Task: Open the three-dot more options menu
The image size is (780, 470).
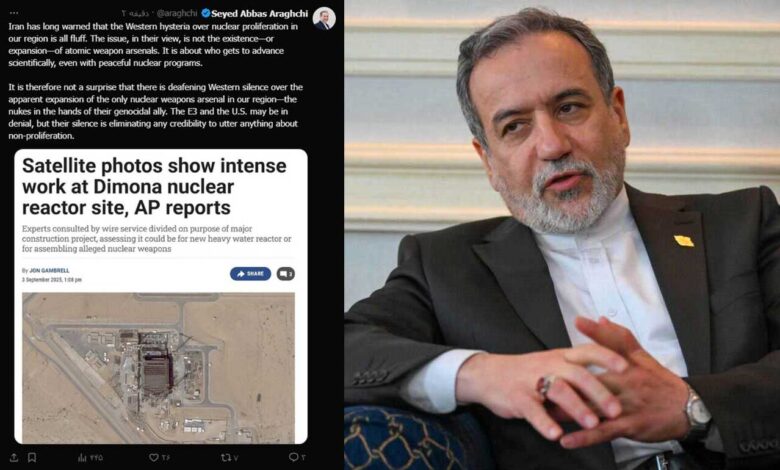Action: pos(14,13)
